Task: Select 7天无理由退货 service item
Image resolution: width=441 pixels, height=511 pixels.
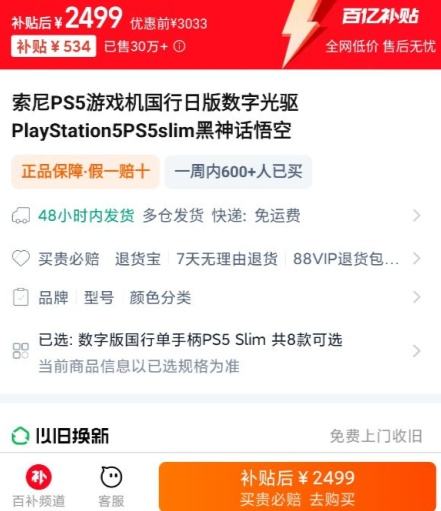Action: point(227,259)
